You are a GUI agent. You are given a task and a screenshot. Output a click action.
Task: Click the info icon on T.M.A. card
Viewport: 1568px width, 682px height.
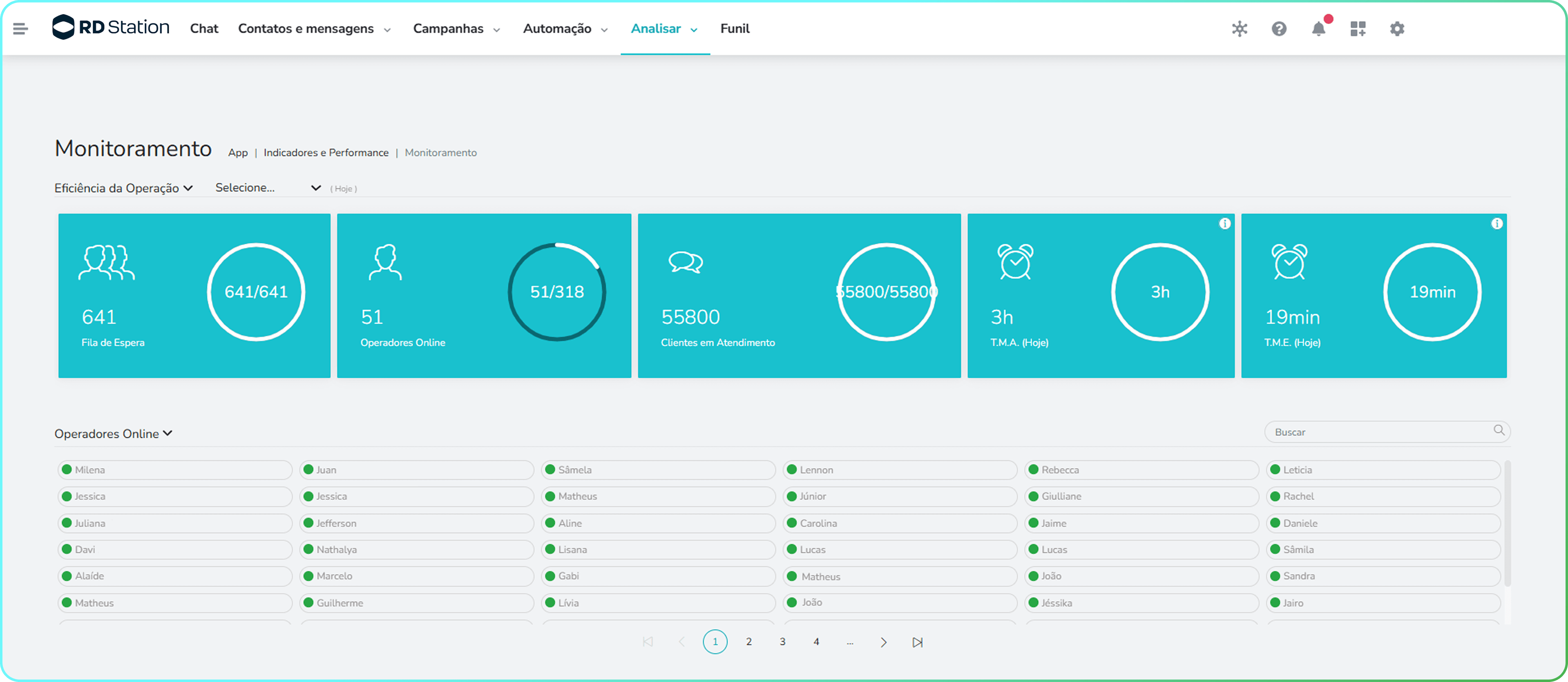tap(1225, 224)
